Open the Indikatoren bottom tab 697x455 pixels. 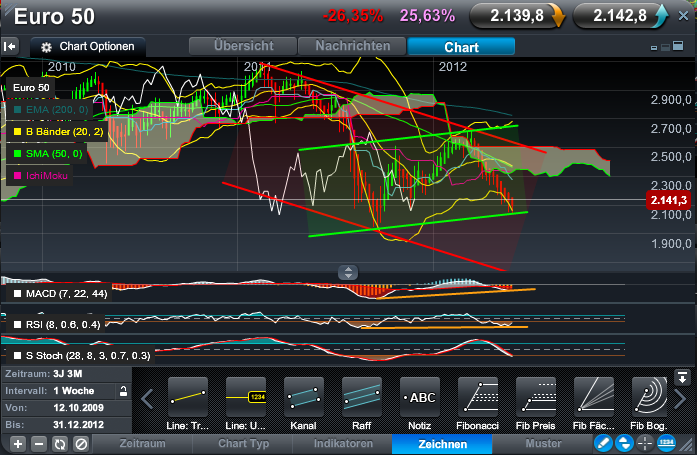point(343,444)
